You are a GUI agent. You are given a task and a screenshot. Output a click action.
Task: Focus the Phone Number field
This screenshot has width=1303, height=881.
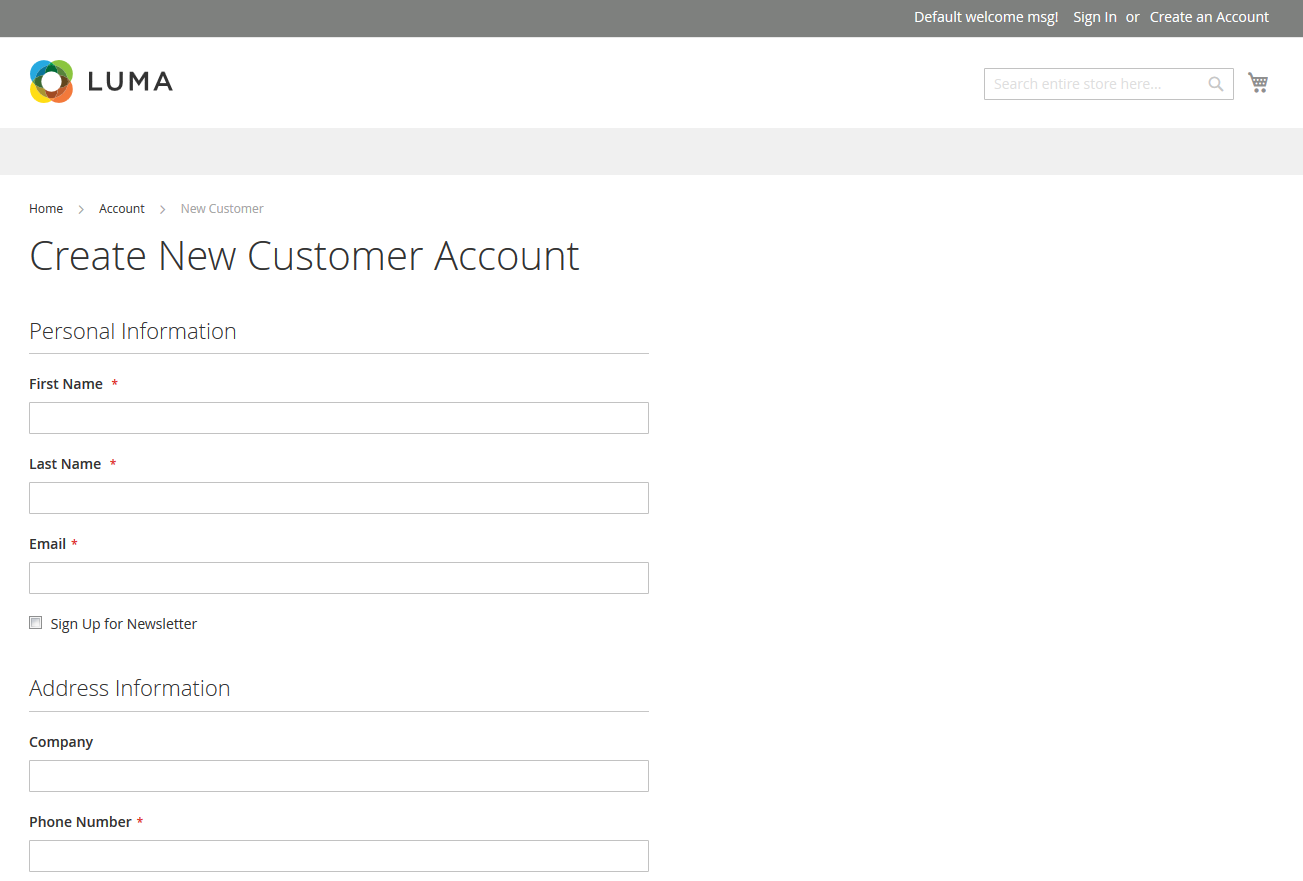pyautogui.click(x=339, y=856)
